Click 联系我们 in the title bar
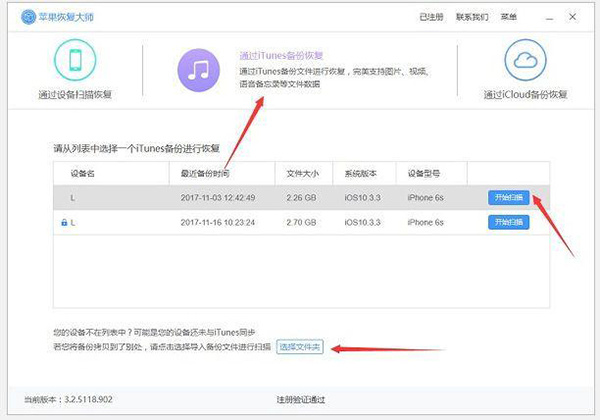Screen dimensions: 600x420 click(x=472, y=19)
